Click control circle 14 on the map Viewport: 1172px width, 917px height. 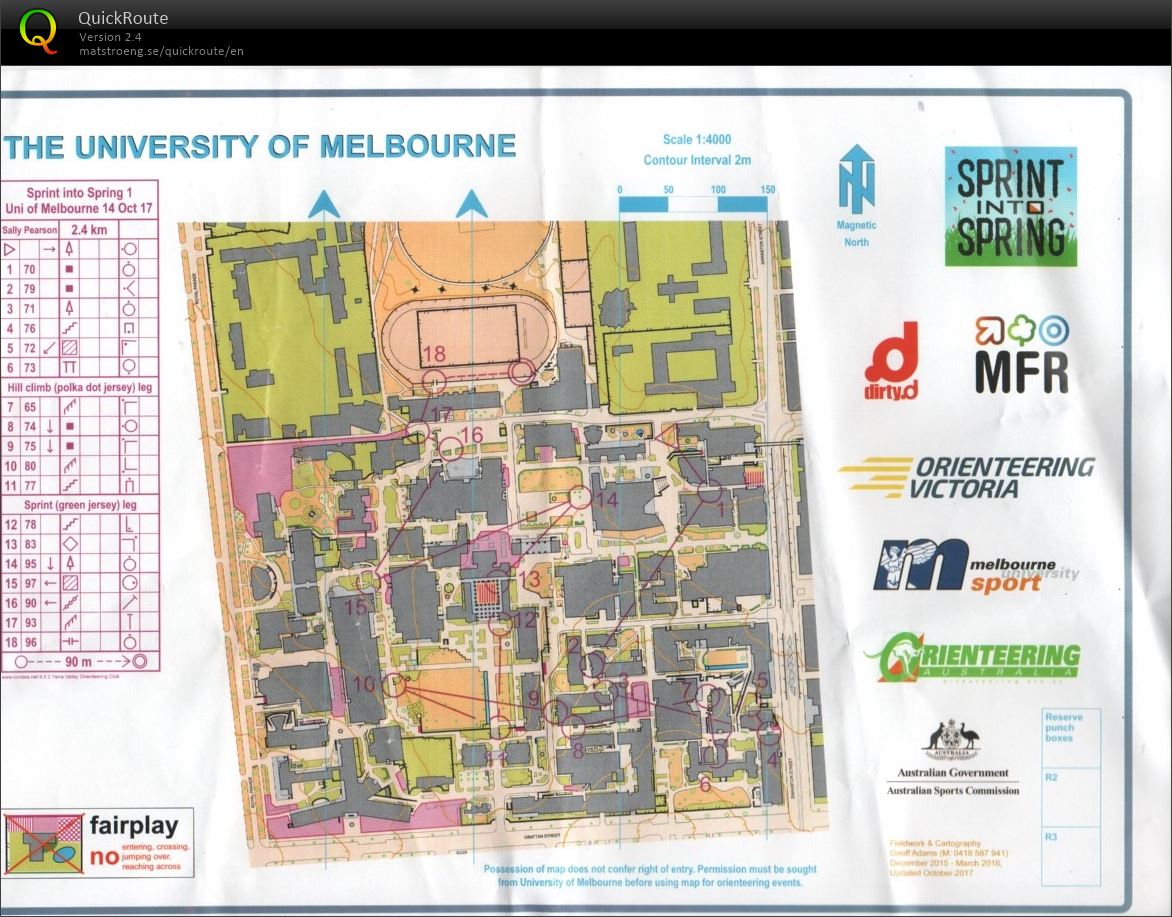point(579,496)
